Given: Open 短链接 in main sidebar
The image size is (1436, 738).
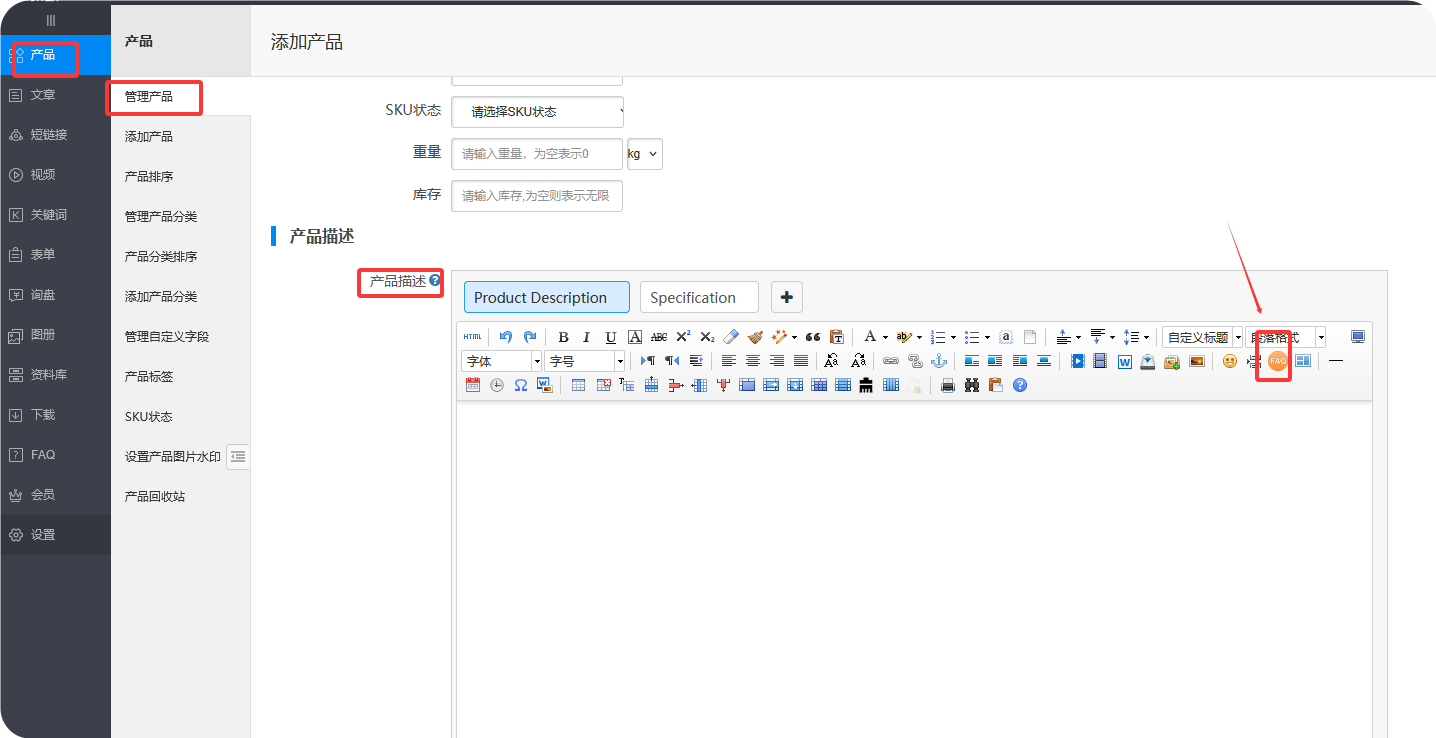Looking at the screenshot, I should point(55,135).
